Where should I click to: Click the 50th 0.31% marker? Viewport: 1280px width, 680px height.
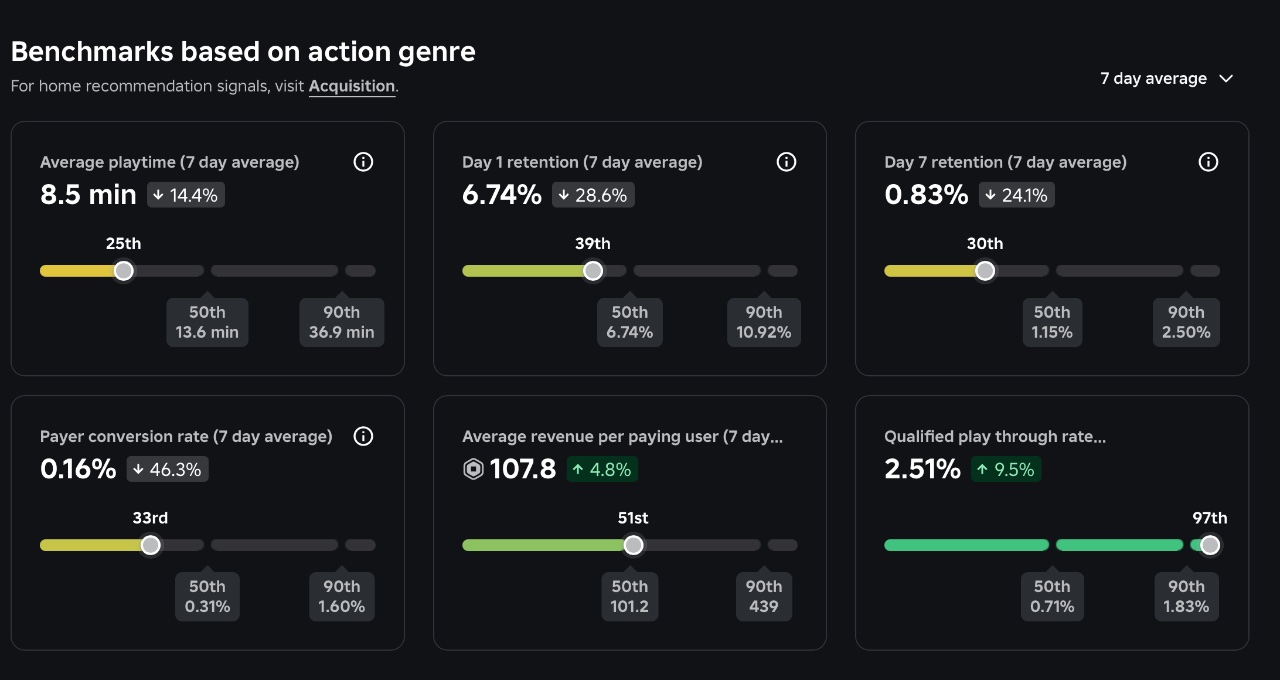[x=207, y=596]
